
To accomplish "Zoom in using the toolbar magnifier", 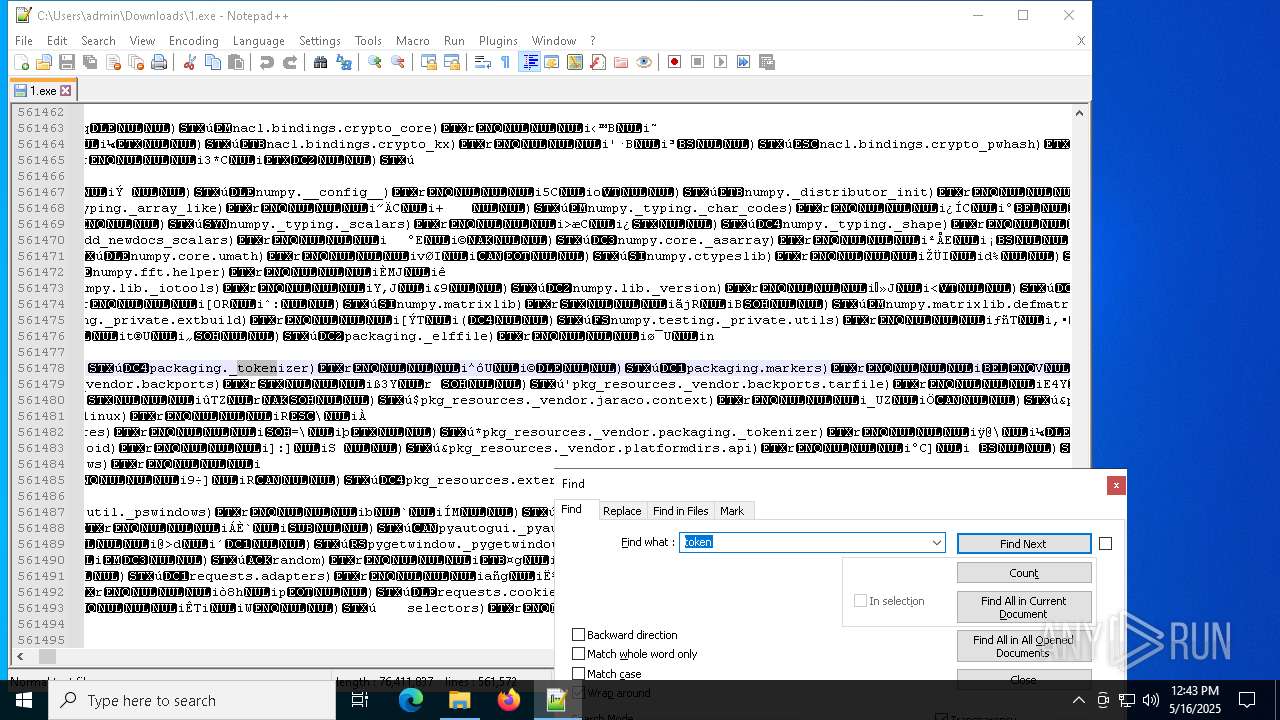I will coord(375,62).
